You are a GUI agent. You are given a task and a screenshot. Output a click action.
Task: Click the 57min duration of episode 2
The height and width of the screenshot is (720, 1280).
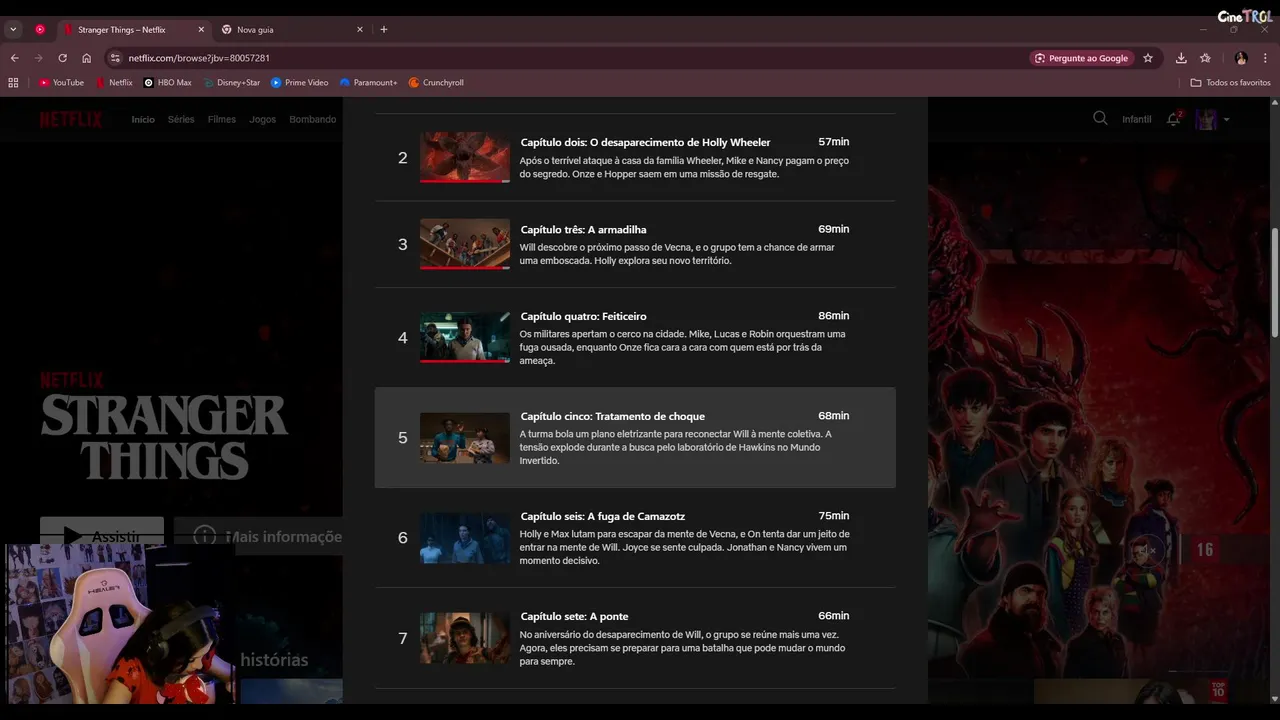[833, 142]
